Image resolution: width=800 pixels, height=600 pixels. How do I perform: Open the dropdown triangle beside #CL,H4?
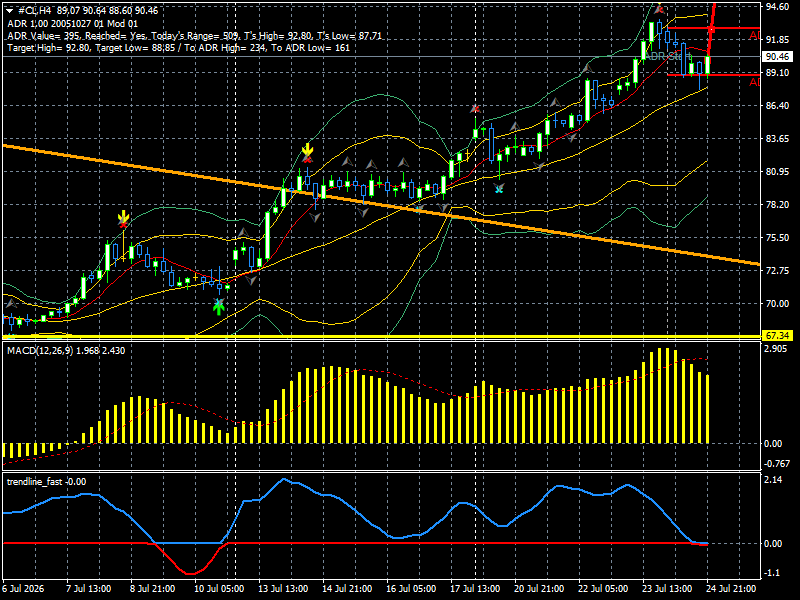coord(9,11)
